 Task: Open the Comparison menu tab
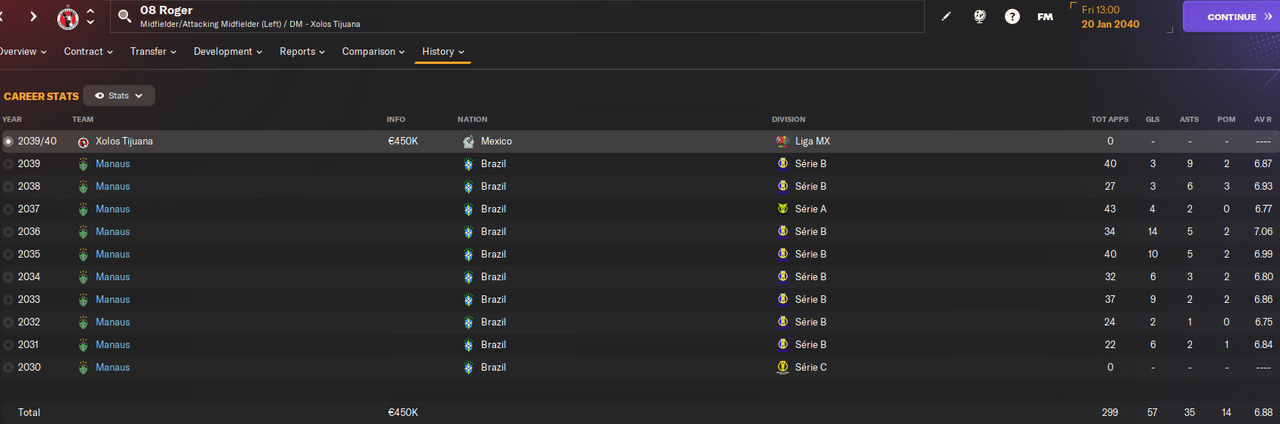(x=373, y=52)
